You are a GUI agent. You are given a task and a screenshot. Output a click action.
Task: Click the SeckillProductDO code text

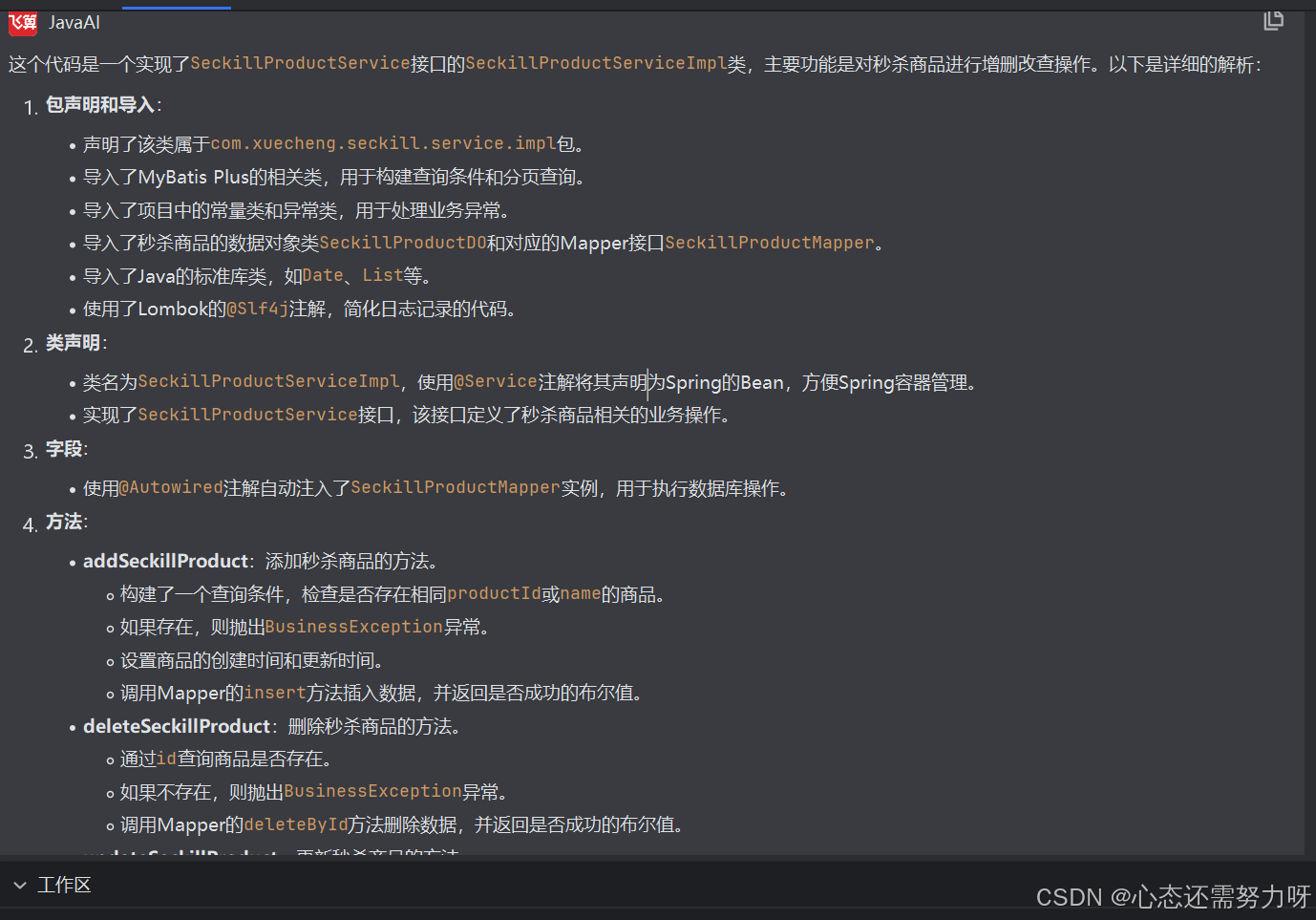[x=403, y=243]
